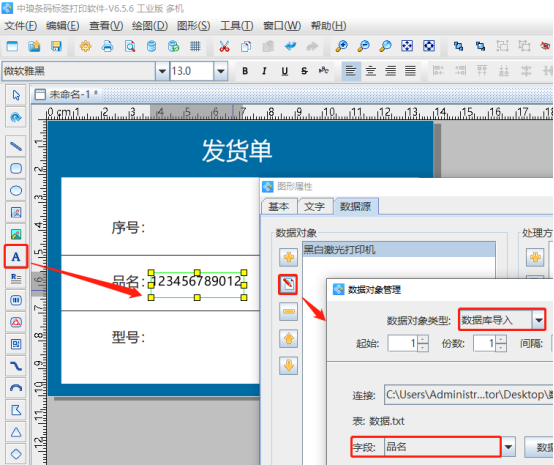The height and width of the screenshot is (465, 554).
Task: Open the 数据对象类型 dropdown arrow
Action: pyautogui.click(x=538, y=320)
